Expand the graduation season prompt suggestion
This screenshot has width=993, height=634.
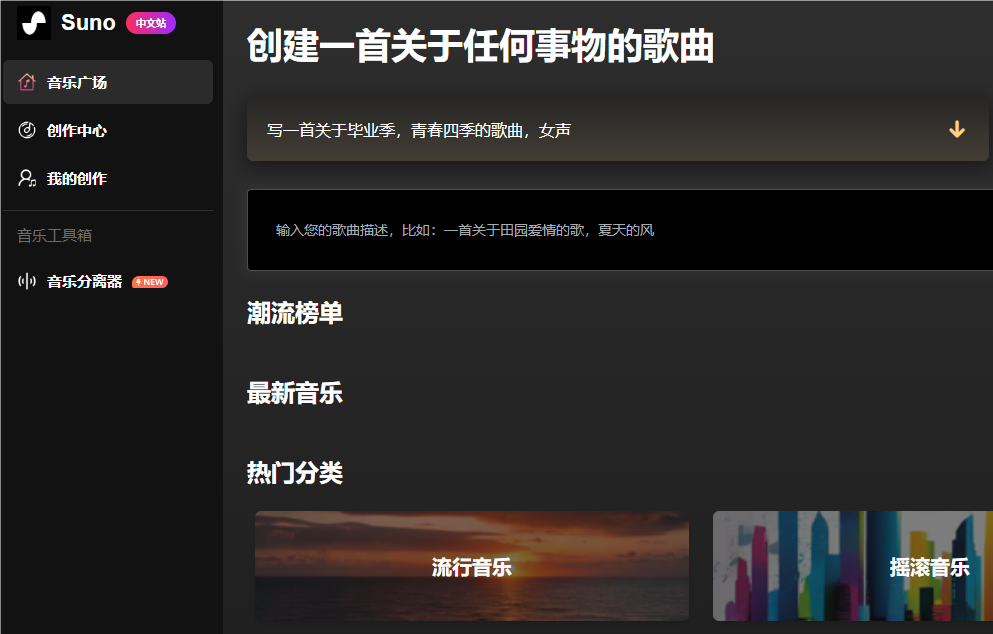tap(957, 130)
